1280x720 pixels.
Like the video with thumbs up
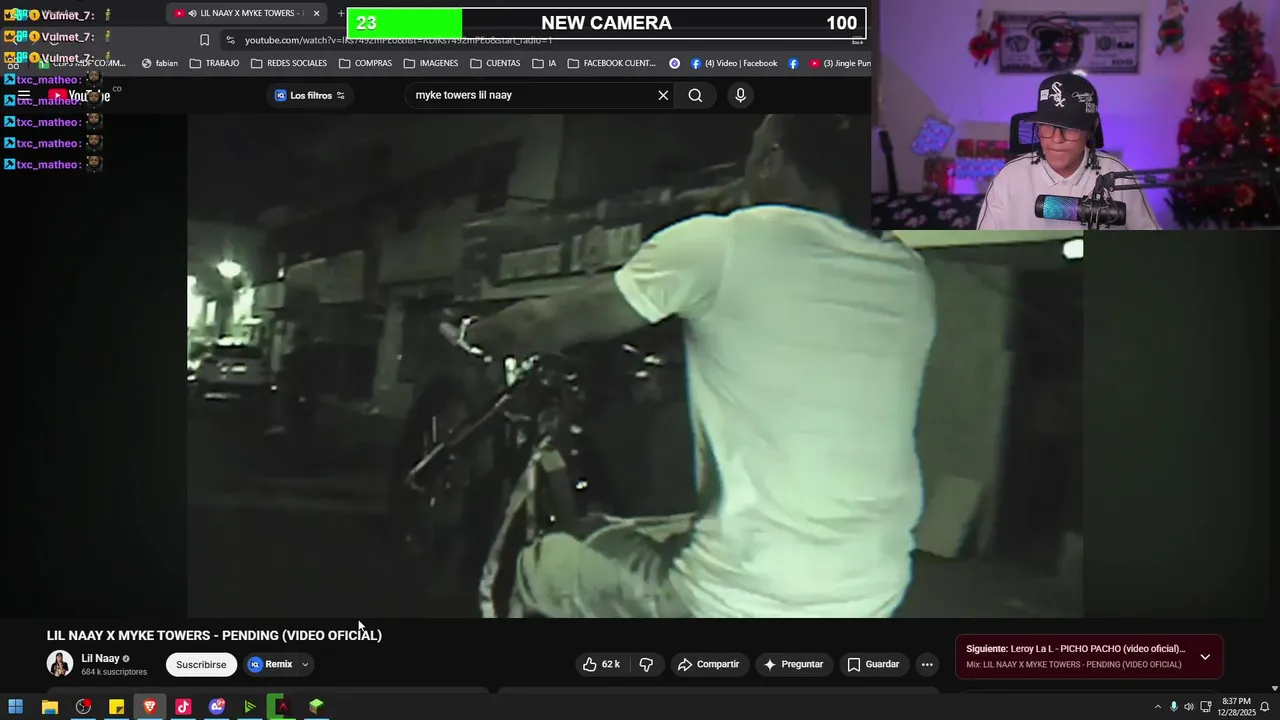tap(590, 664)
